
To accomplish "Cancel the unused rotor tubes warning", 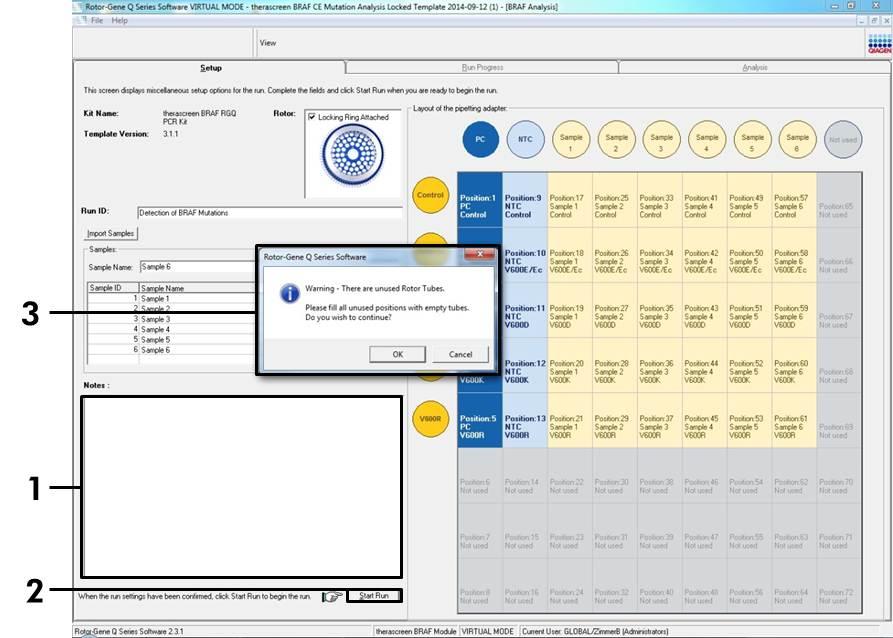I will [460, 354].
